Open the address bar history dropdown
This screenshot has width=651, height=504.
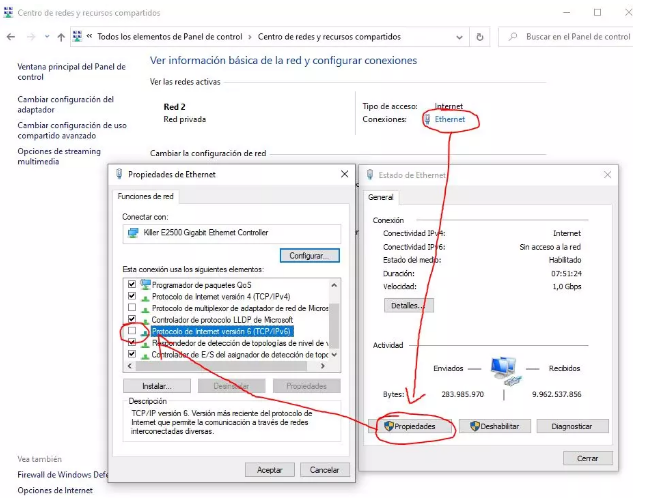pyautogui.click(x=459, y=37)
